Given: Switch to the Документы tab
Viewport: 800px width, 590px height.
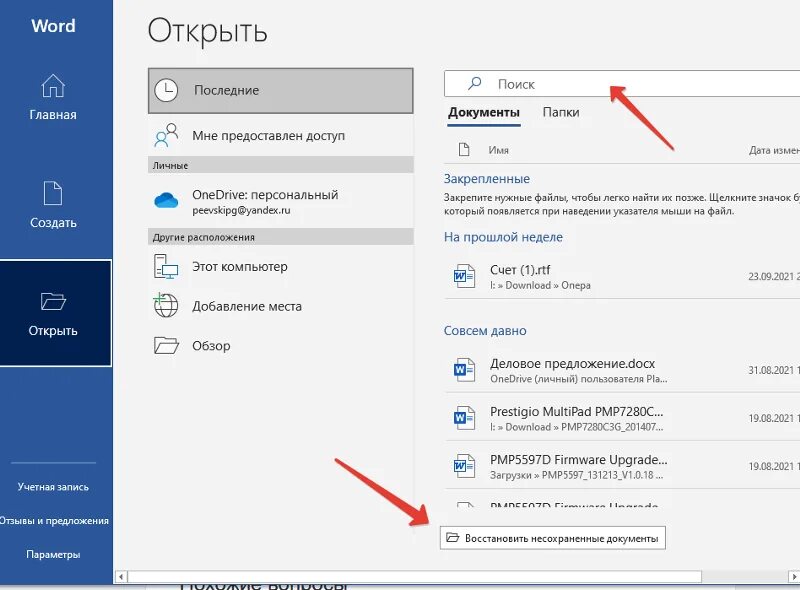Looking at the screenshot, I should 484,112.
